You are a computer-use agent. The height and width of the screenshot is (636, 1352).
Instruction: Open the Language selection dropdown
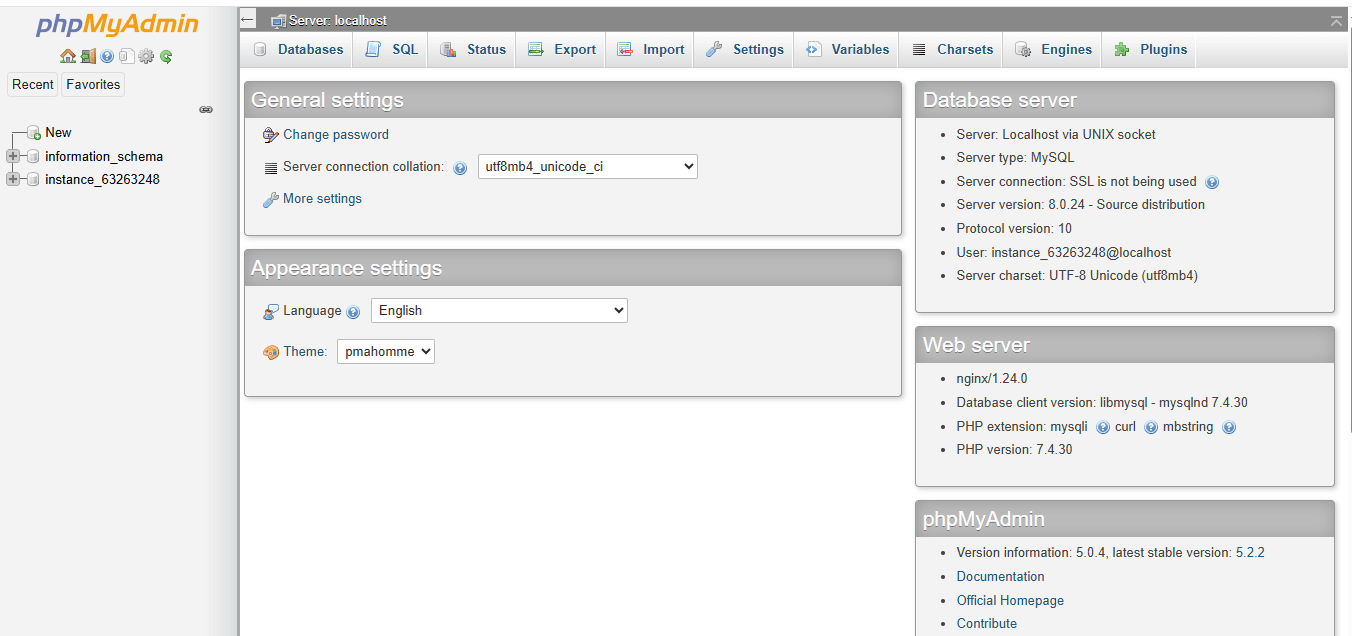click(x=499, y=311)
